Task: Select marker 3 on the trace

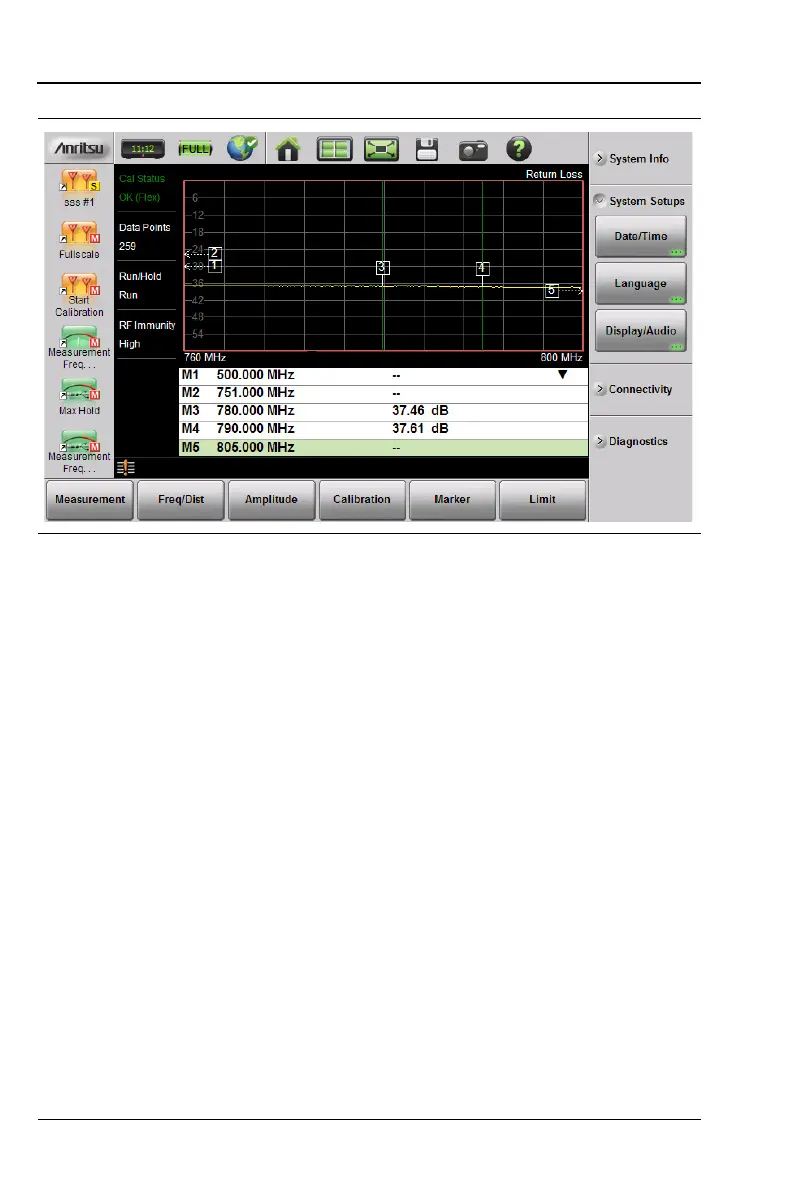Action: click(x=383, y=268)
